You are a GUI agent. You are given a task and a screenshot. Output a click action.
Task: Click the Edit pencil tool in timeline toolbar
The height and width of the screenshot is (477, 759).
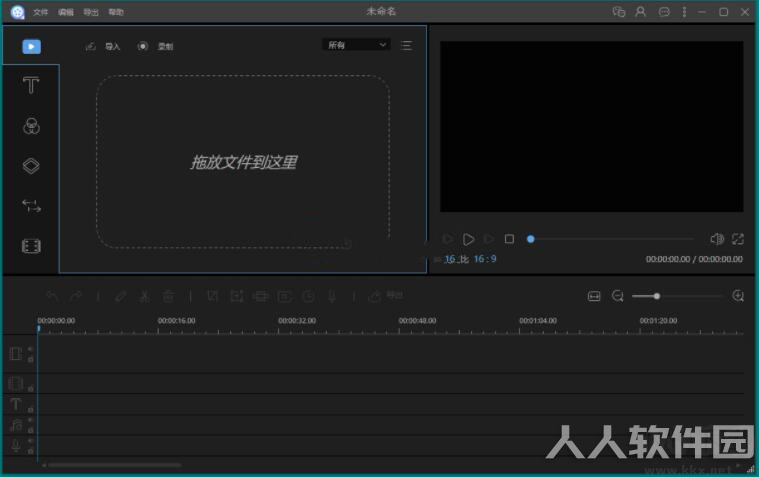[x=121, y=296]
